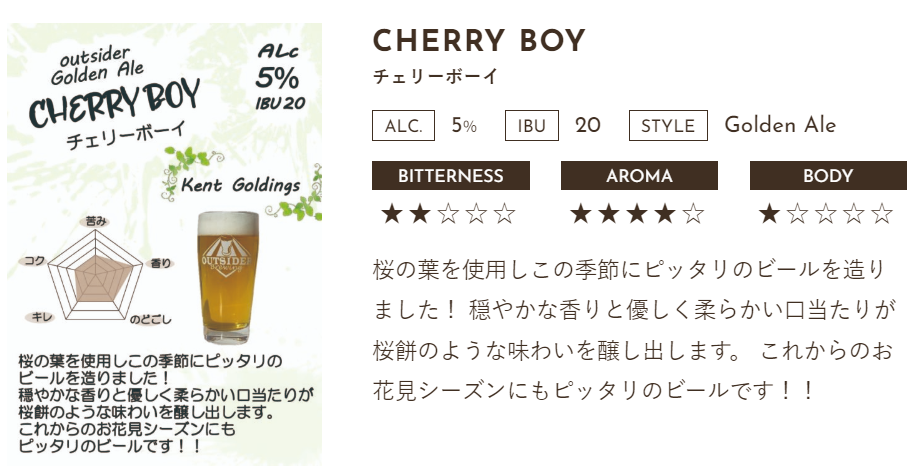Click the ALc 5% IBU 20 poster text
The image size is (921, 474).
click(277, 76)
